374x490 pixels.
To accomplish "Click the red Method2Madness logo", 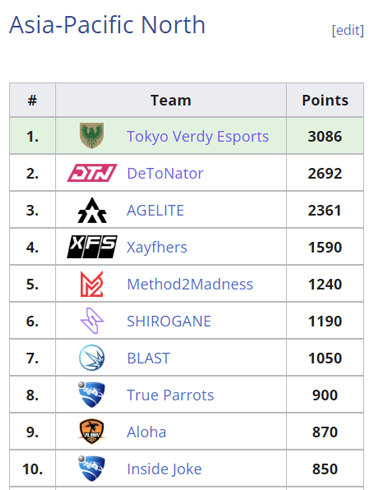I will [x=92, y=284].
